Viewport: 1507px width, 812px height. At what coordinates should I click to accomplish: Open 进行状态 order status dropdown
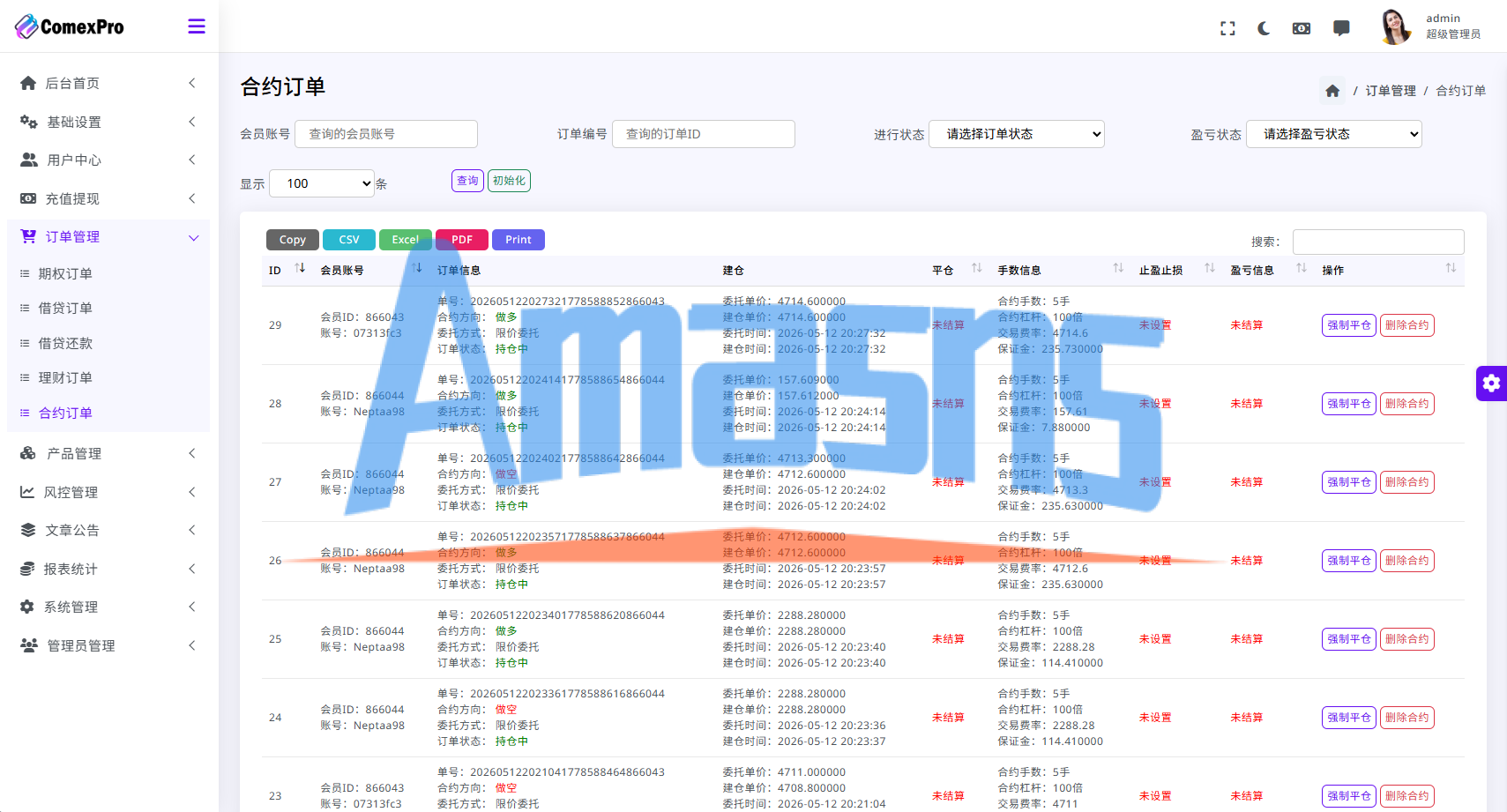coord(1017,134)
